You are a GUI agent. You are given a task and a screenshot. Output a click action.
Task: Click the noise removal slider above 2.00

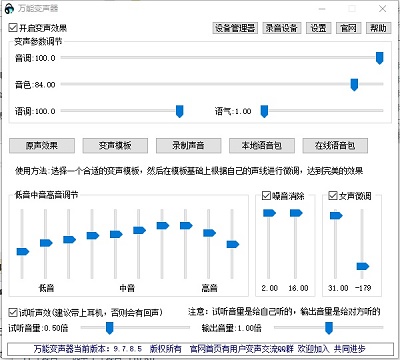[x=269, y=213]
